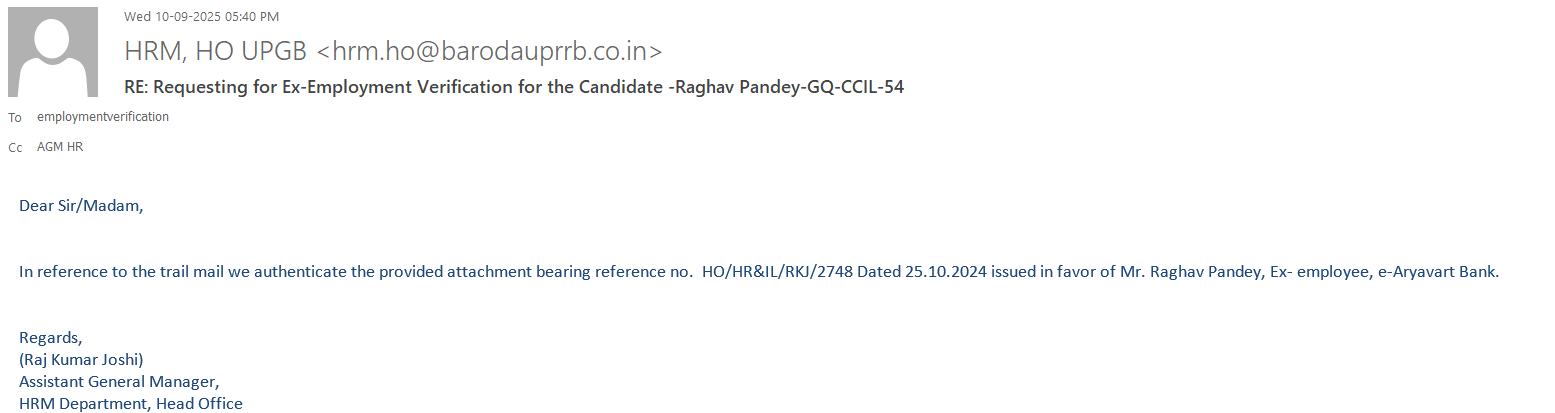
Task: Click HRM Department, Head Office signature line
Action: coord(131,404)
